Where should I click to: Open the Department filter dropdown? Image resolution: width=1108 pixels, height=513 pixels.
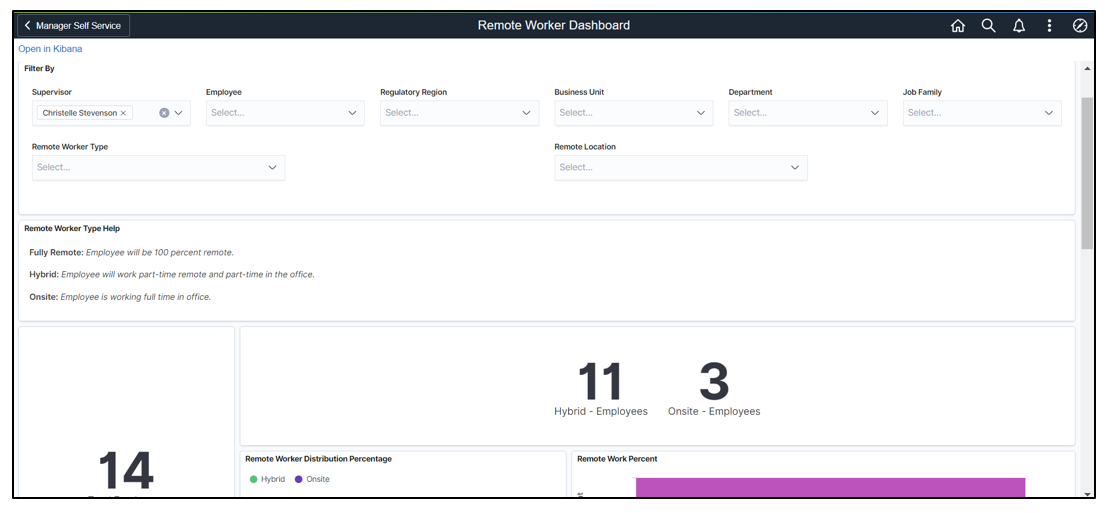807,113
